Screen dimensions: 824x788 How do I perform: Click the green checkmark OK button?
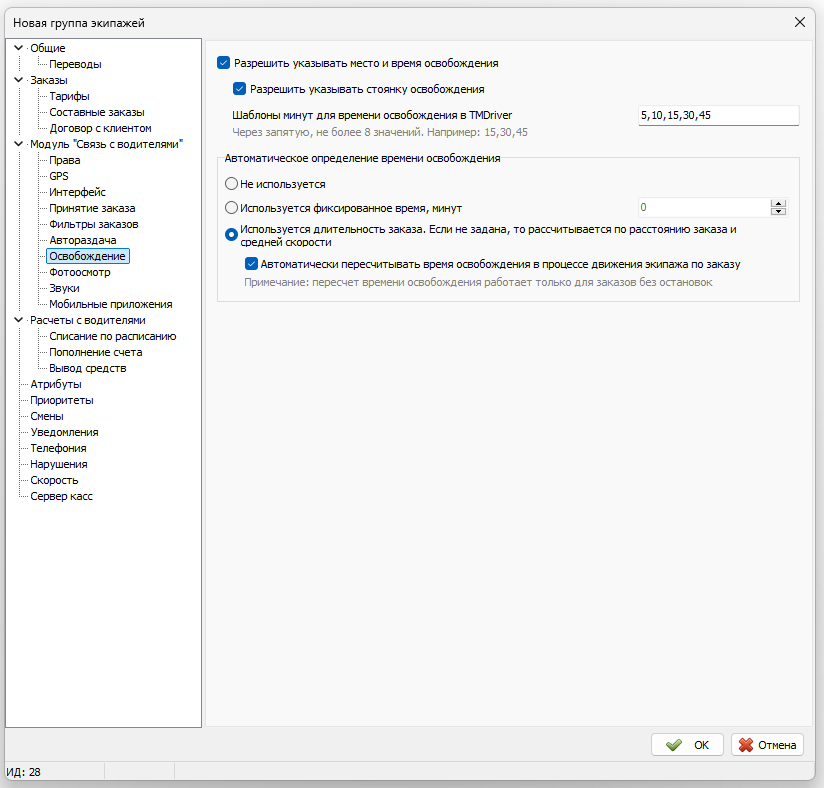tap(687, 744)
